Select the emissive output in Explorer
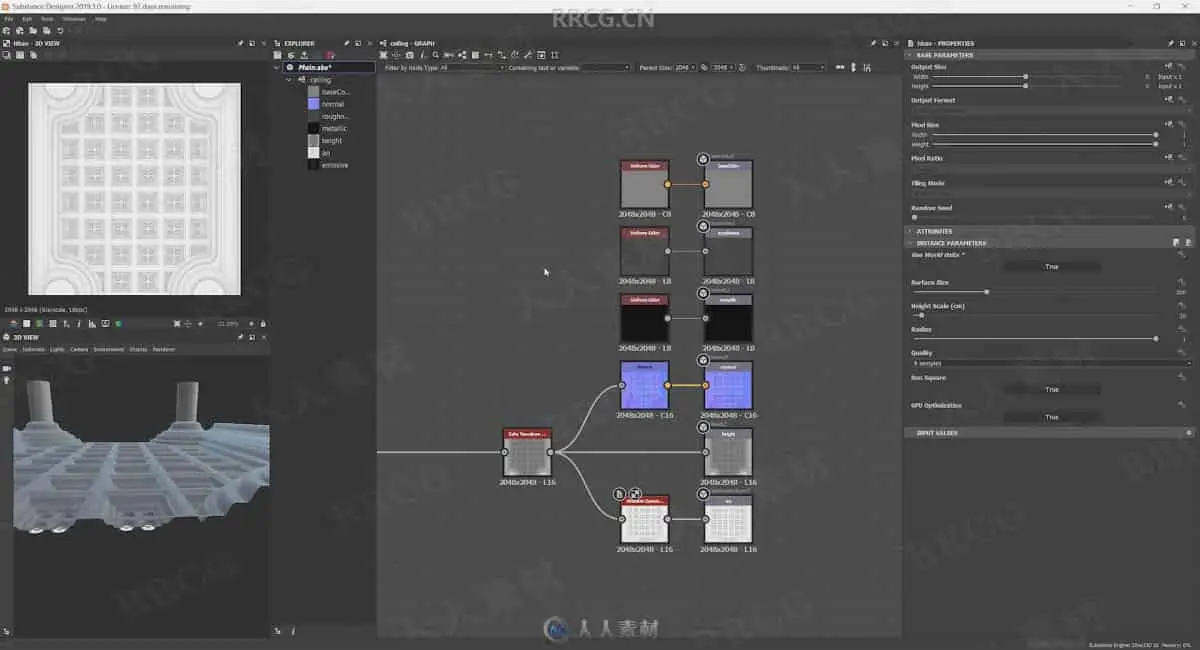The height and width of the screenshot is (650, 1200). 334,165
